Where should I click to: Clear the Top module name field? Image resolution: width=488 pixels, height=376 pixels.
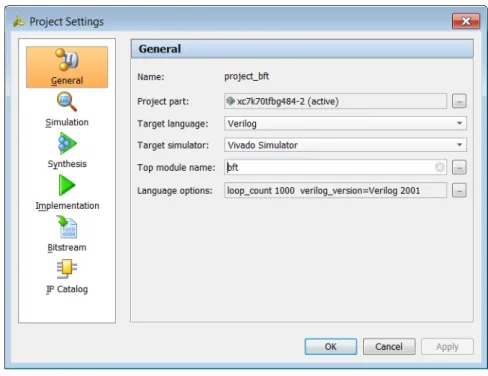[440, 167]
